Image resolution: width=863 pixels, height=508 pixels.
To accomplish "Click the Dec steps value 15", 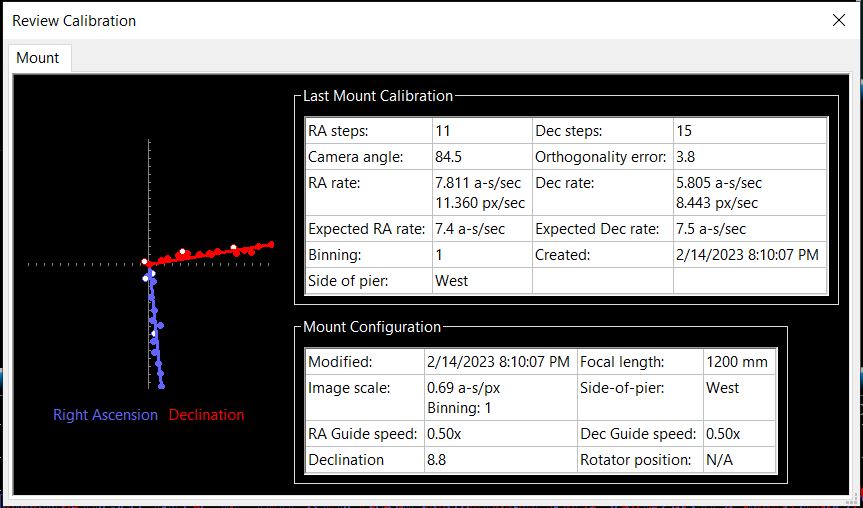I will tap(684, 131).
